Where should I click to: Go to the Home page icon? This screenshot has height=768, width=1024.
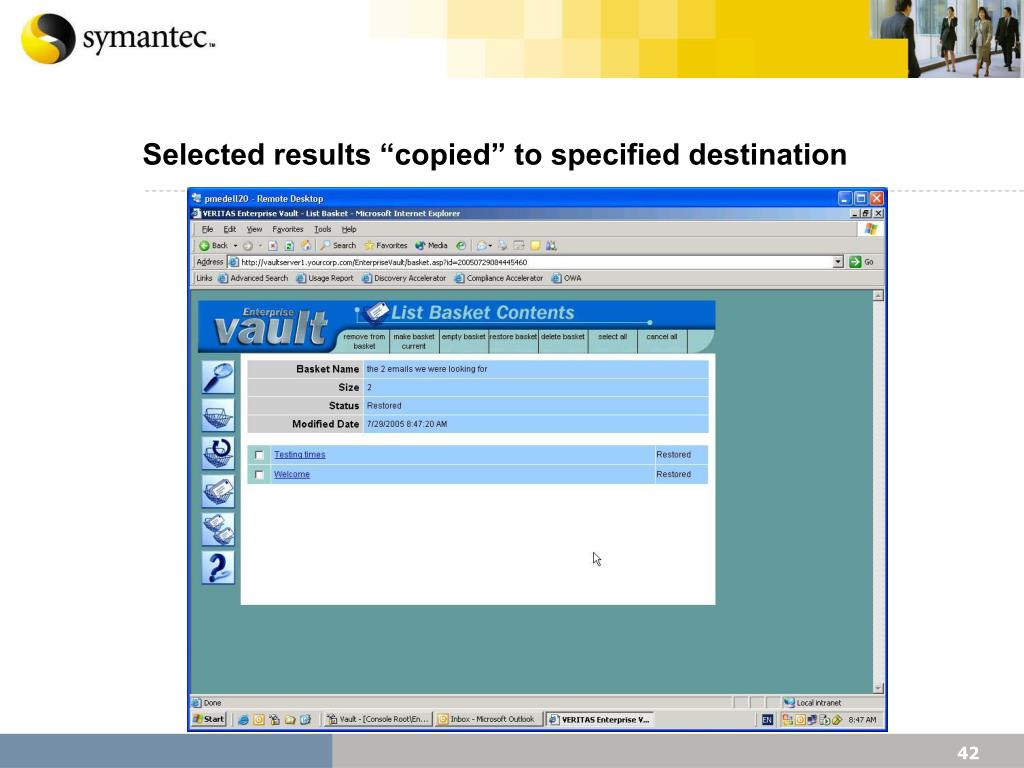click(305, 246)
